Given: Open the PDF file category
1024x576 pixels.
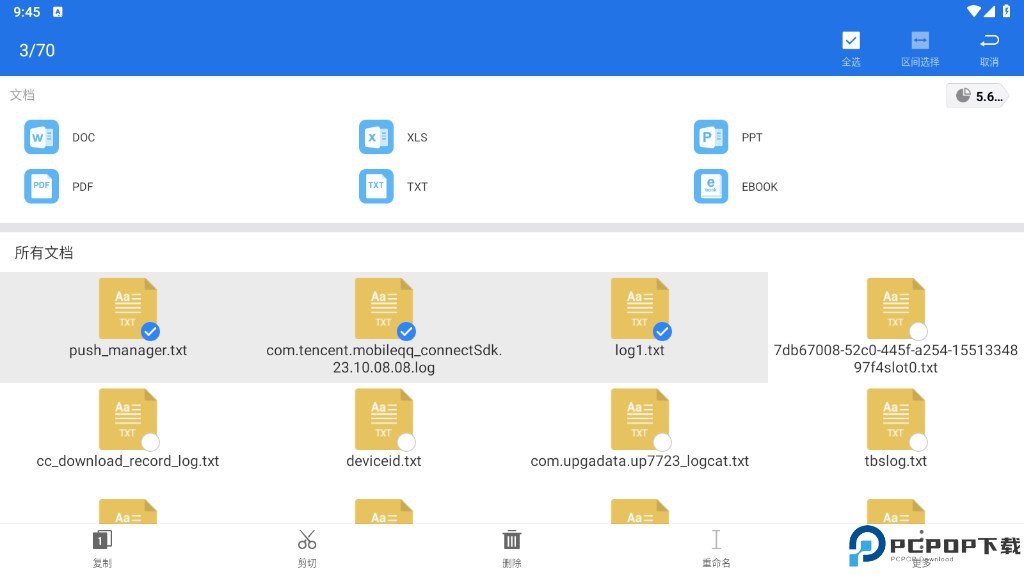Looking at the screenshot, I should point(41,186).
